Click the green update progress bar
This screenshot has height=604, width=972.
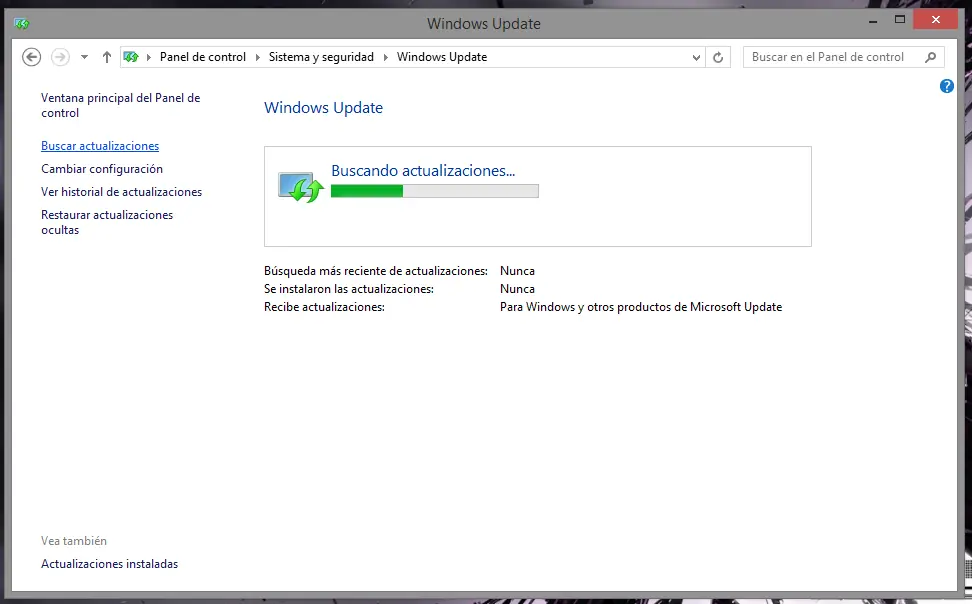coord(435,191)
